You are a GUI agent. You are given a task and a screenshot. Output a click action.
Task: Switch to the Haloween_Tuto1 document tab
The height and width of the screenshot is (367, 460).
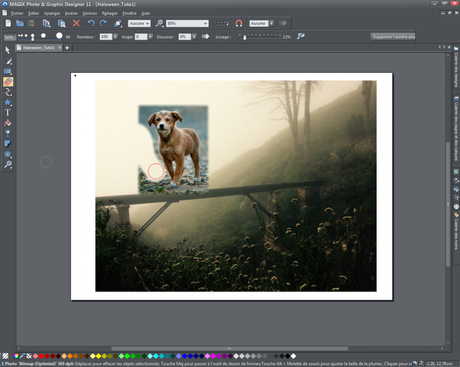[x=38, y=48]
